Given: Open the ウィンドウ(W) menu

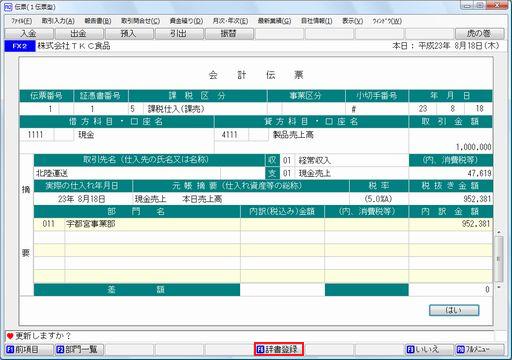Looking at the screenshot, I should tap(387, 21).
